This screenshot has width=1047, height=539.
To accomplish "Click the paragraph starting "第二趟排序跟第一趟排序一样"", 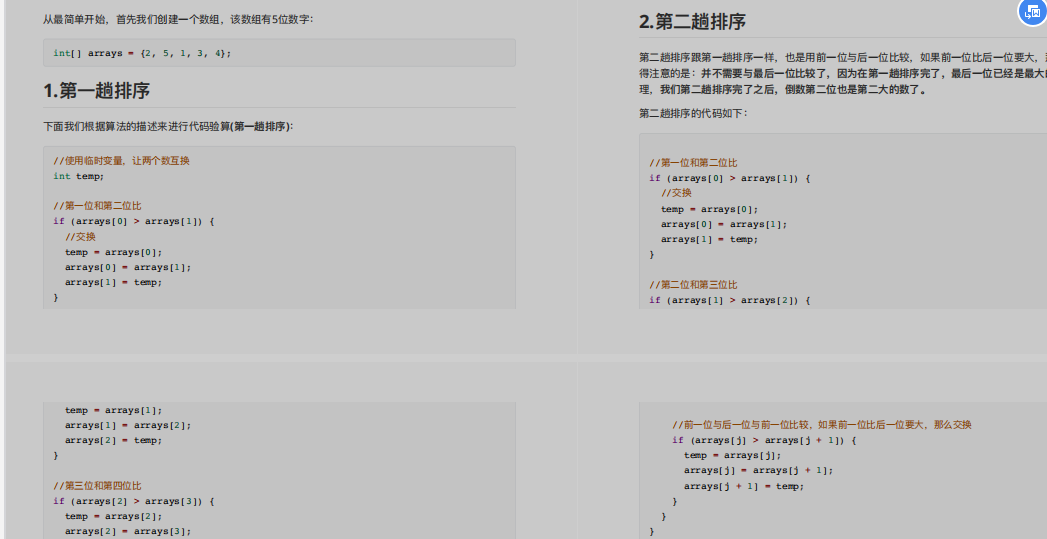I will pyautogui.click(x=843, y=73).
